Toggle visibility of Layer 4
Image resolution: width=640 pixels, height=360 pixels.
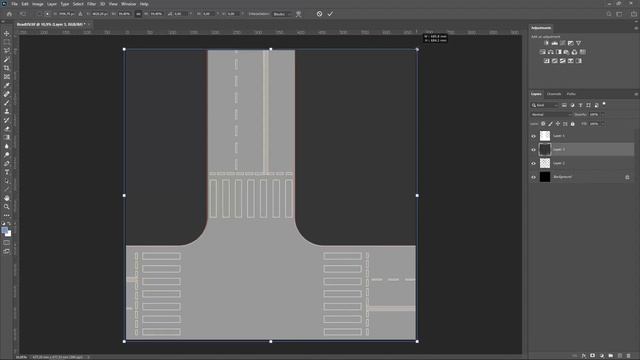coord(533,136)
